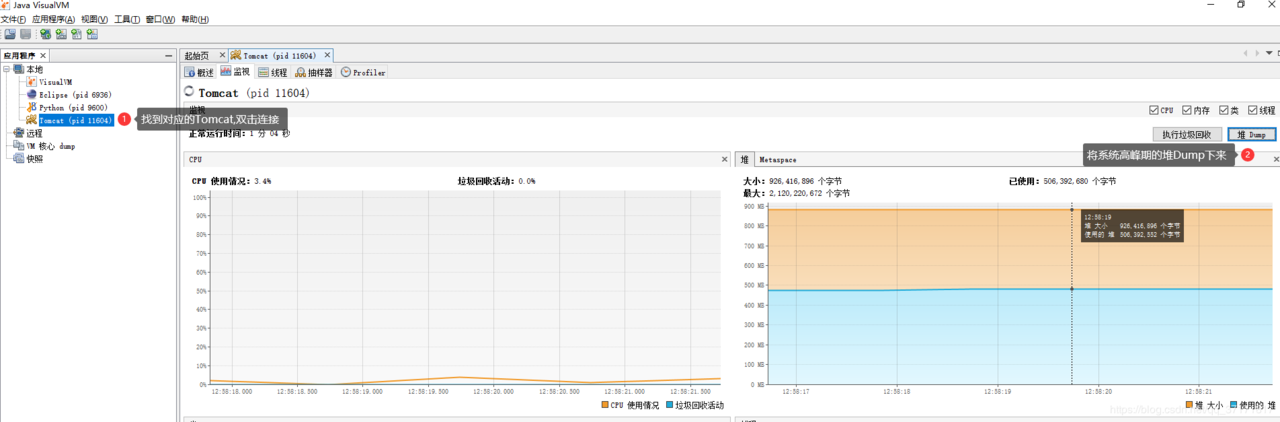Image resolution: width=1280 pixels, height=422 pixels.
Task: Open the 线程 threads subtab
Action: (x=273, y=72)
